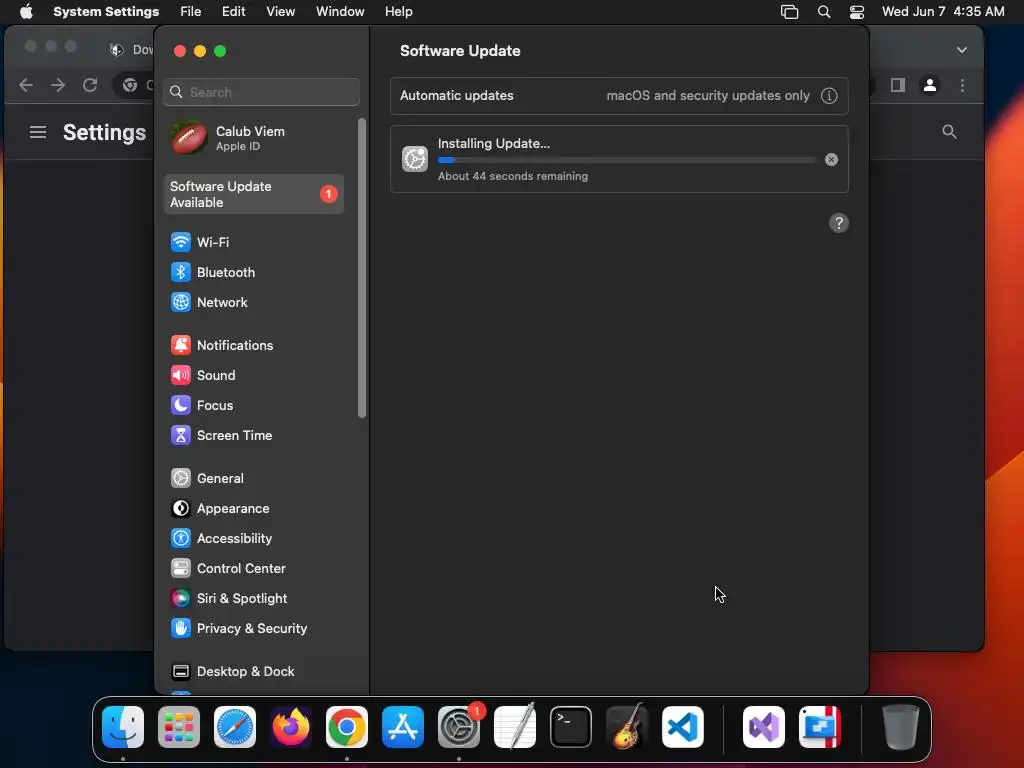
Task: Open Visual Studio from the Dock
Action: tap(764, 727)
